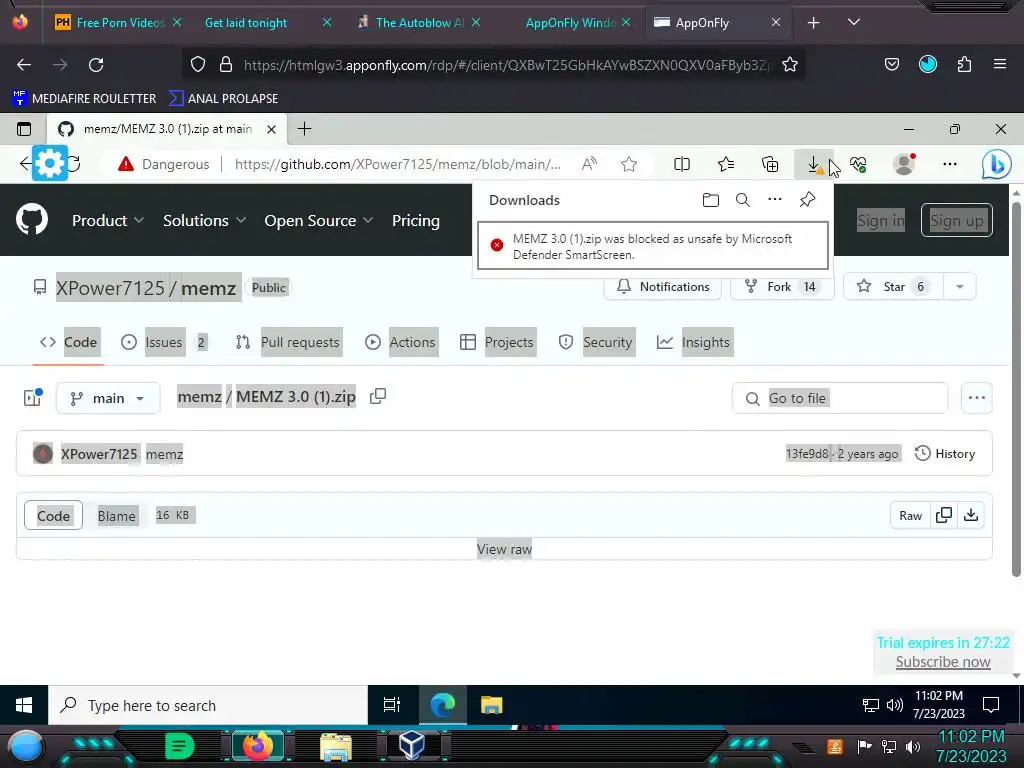The image size is (1024, 768).
Task: Pin the Downloads panel
Action: pos(807,199)
